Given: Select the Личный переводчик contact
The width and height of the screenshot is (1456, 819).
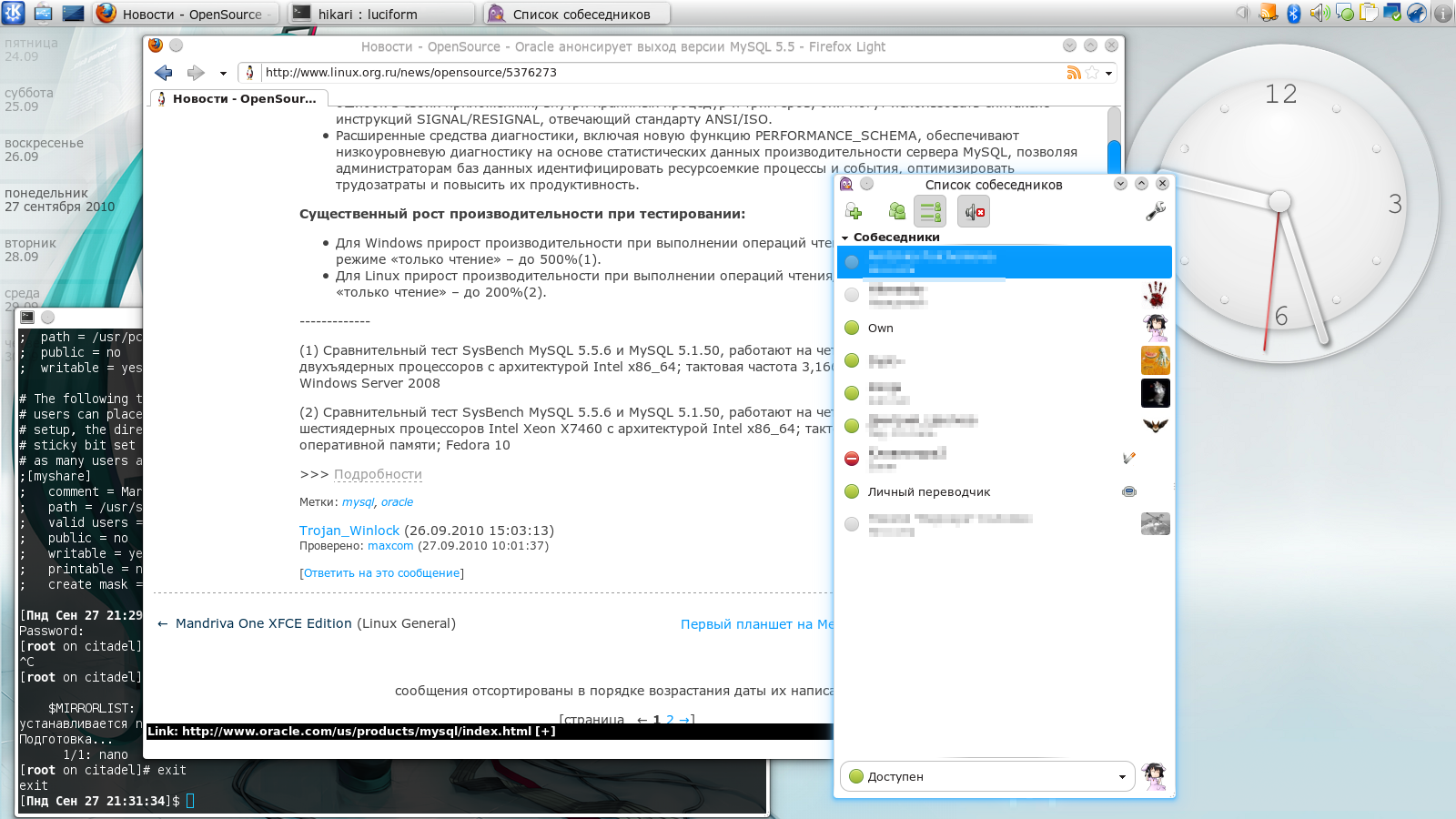Looking at the screenshot, I should tap(1005, 491).
